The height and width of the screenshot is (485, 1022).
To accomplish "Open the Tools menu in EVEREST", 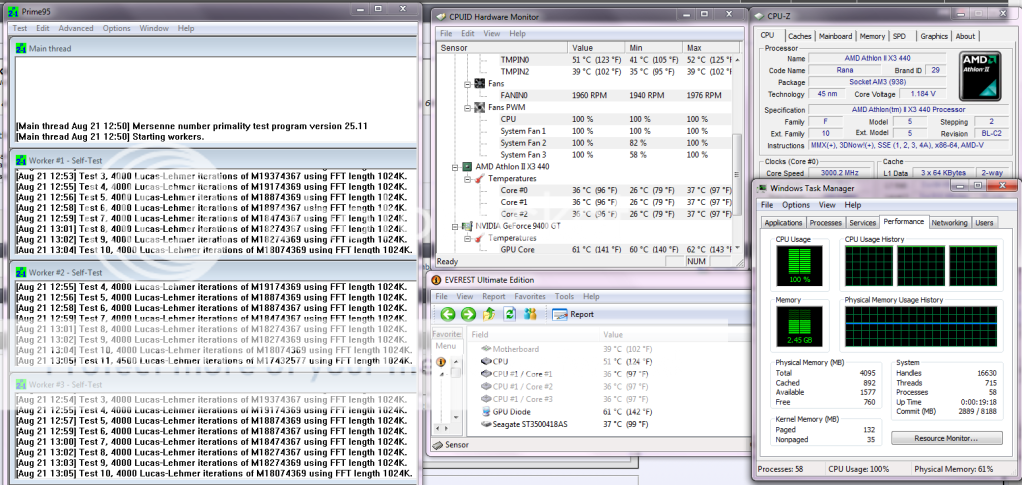I will tap(564, 296).
